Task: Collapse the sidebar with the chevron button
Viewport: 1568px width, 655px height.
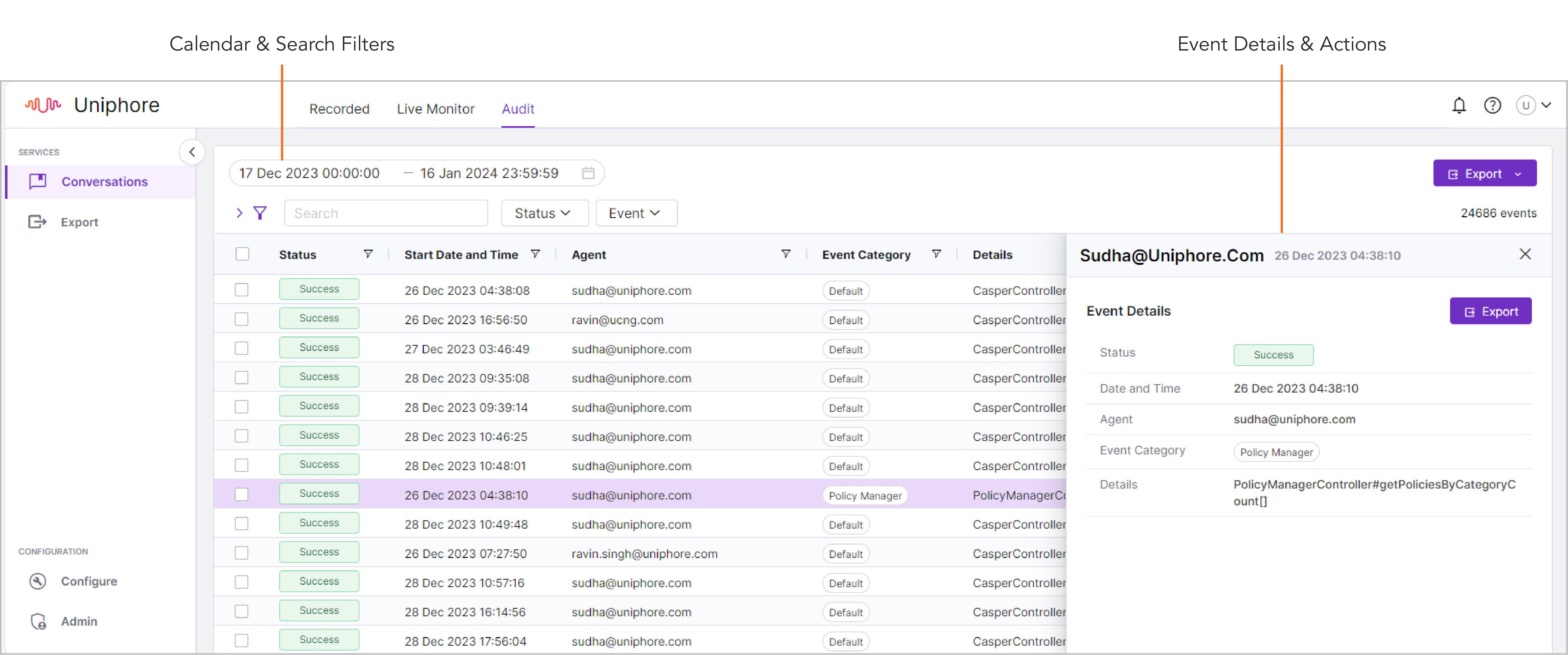Action: pyautogui.click(x=192, y=152)
